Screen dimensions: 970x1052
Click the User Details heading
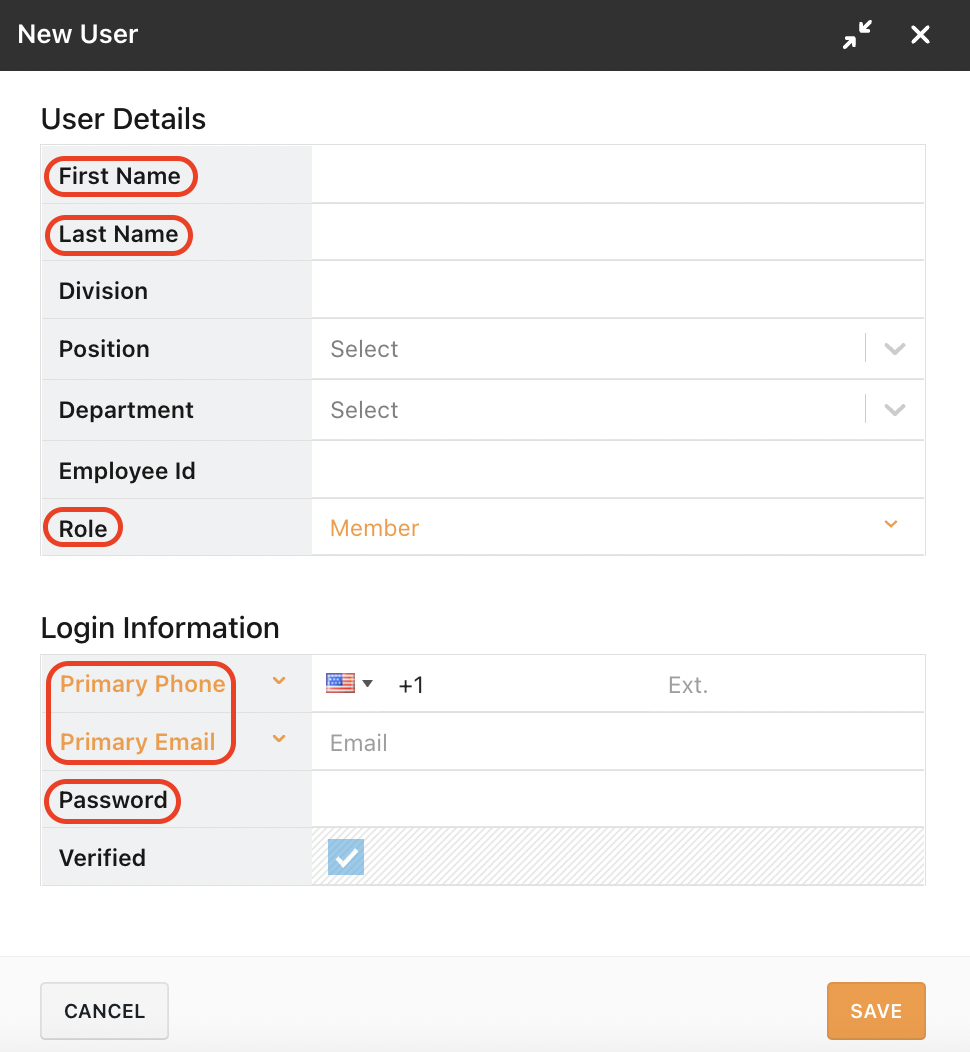123,119
